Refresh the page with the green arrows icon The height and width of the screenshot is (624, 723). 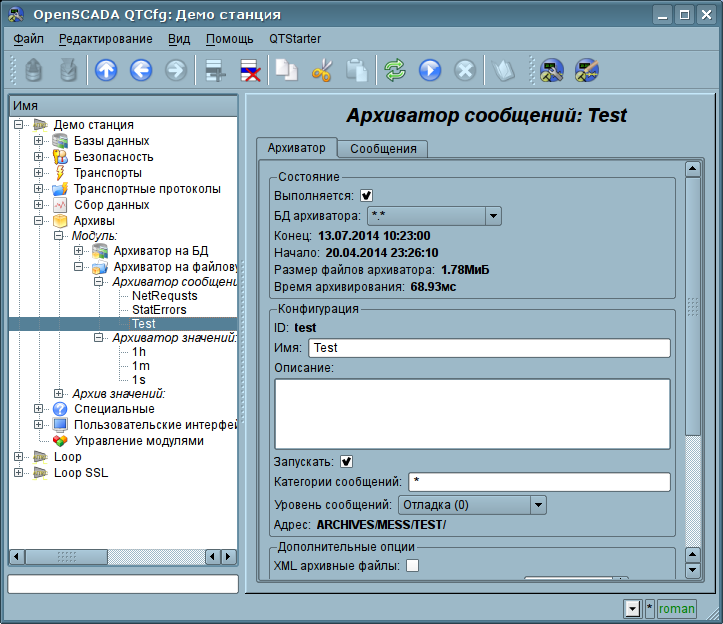[x=395, y=71]
